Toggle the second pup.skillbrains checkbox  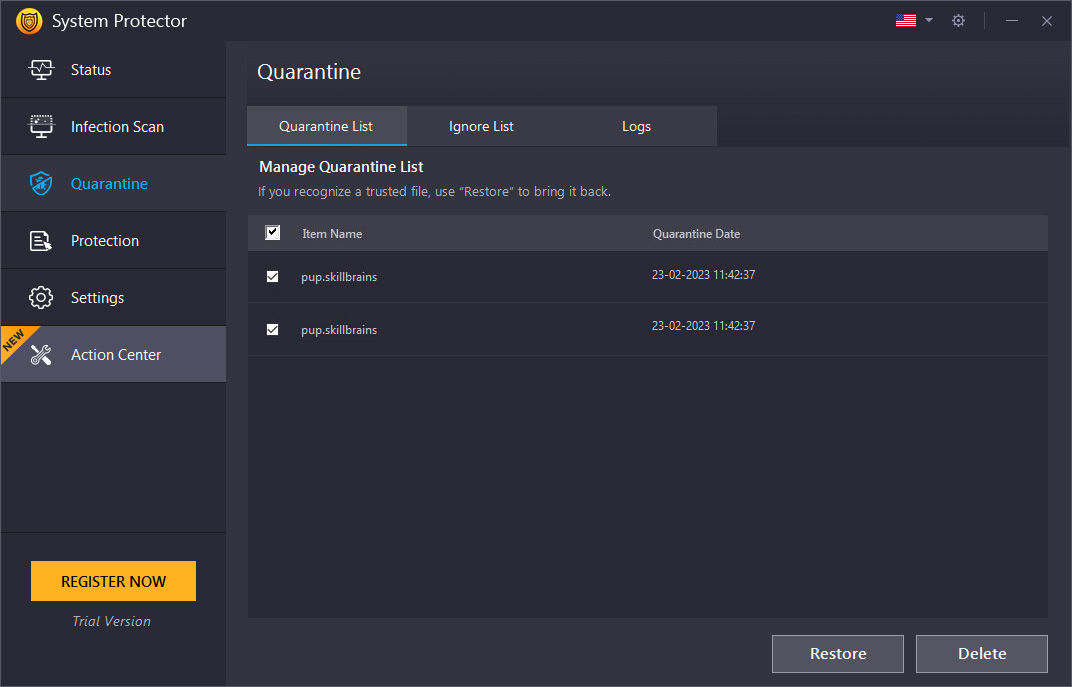[x=272, y=329]
